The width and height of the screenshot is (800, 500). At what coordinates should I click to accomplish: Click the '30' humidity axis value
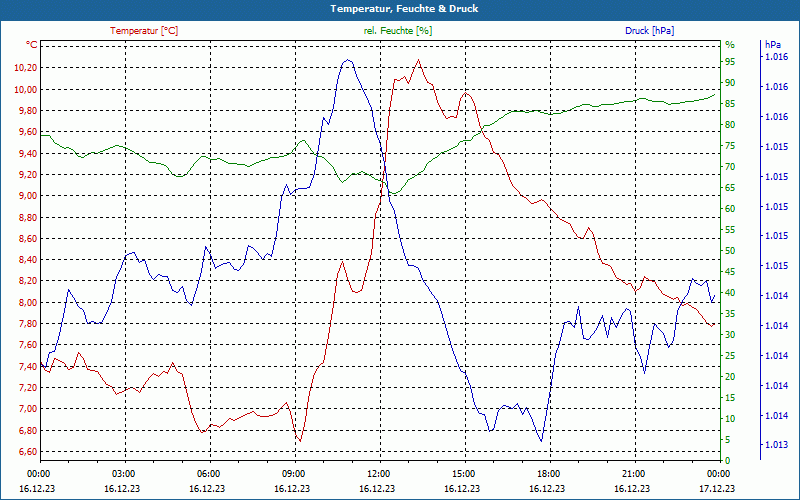730,335
